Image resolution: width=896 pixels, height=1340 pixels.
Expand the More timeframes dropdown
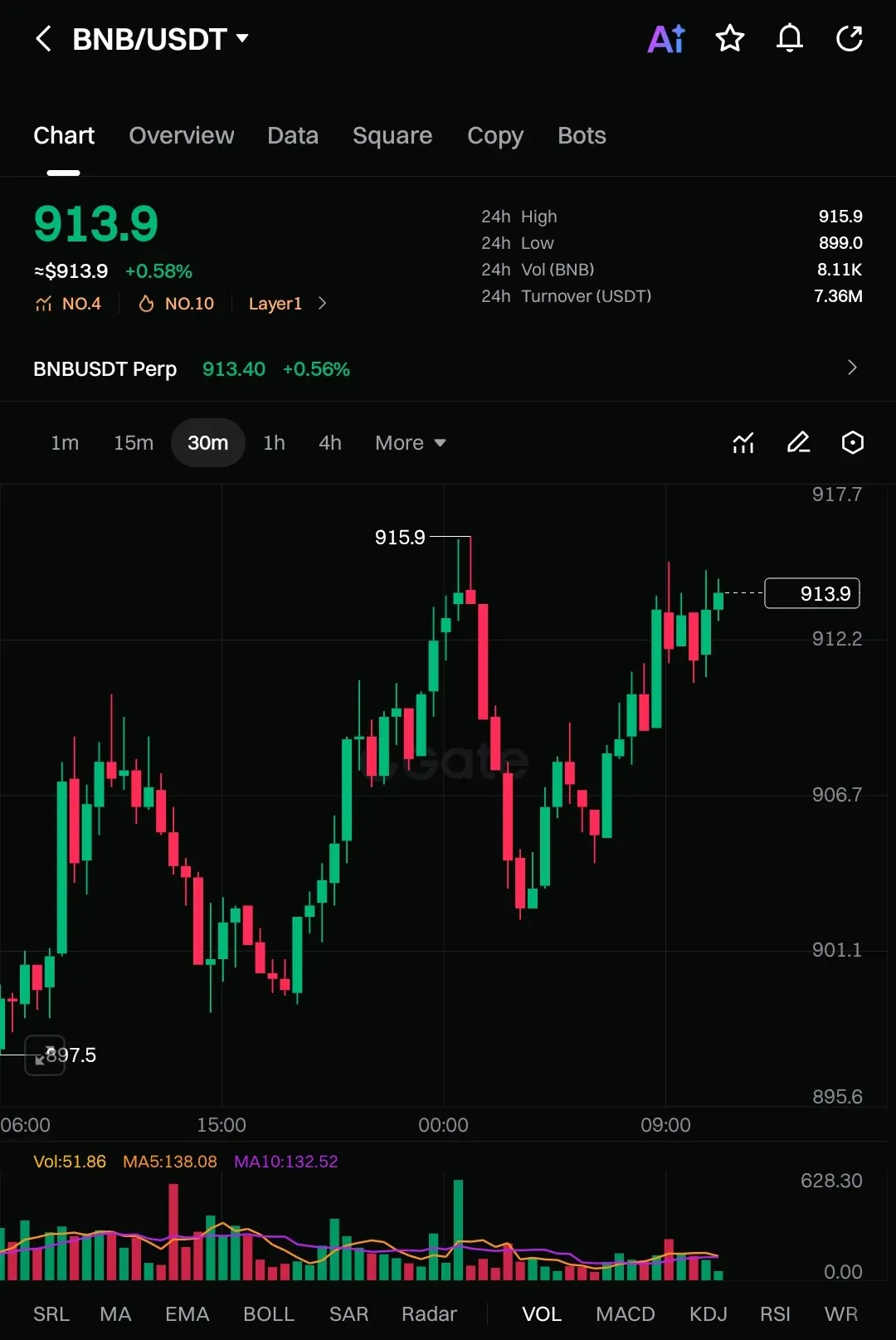click(411, 443)
